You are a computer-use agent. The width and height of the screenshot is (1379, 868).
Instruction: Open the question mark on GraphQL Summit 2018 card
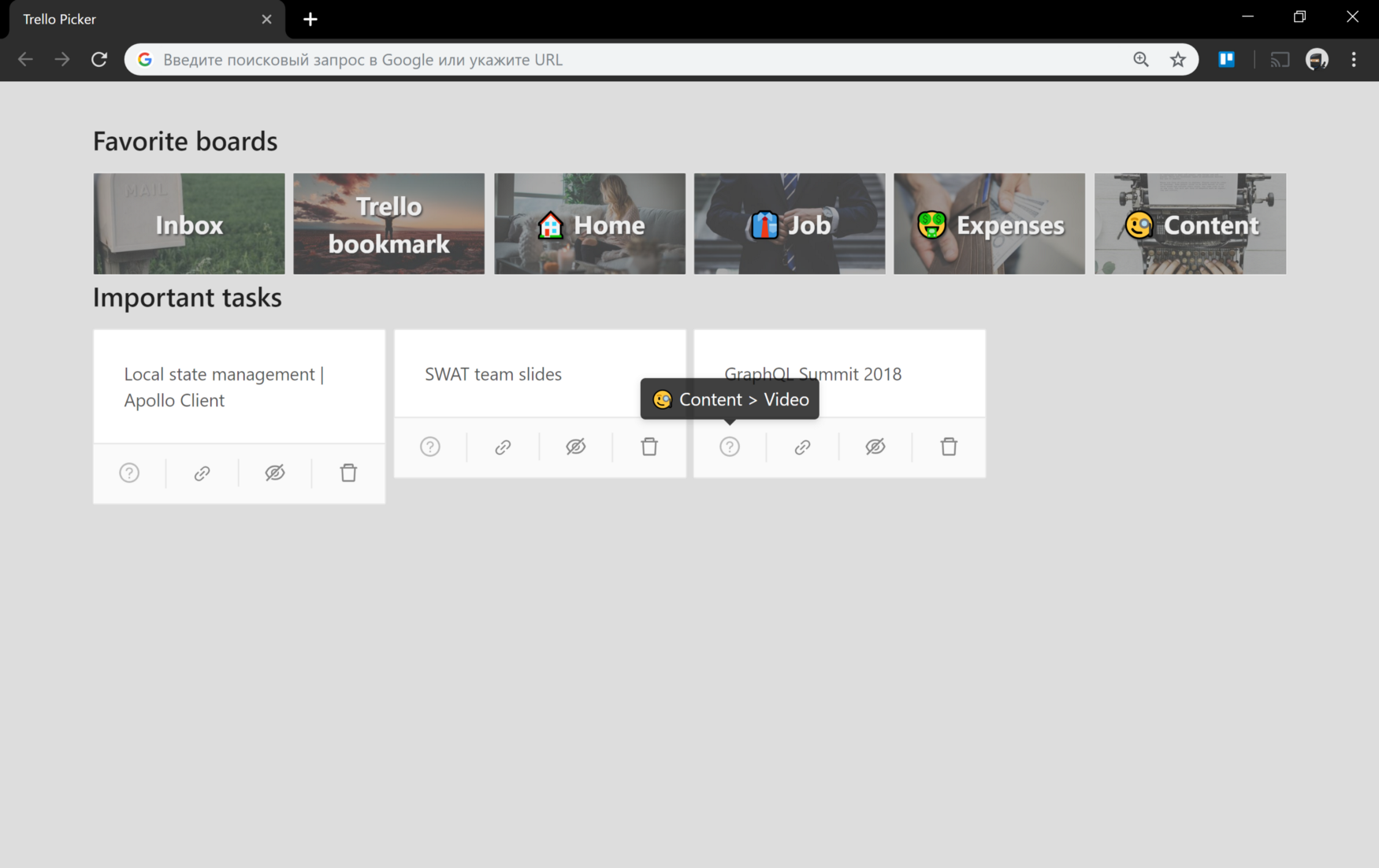(730, 447)
